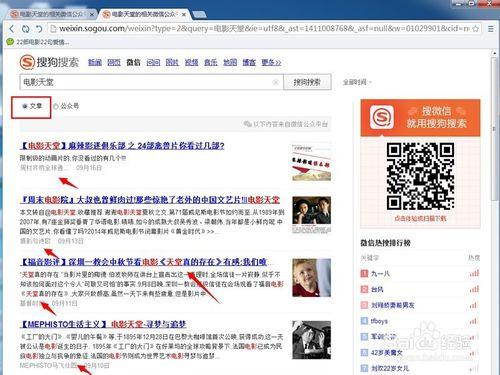Click the scrollbar up arrow
500x375 pixels.
tap(494, 53)
